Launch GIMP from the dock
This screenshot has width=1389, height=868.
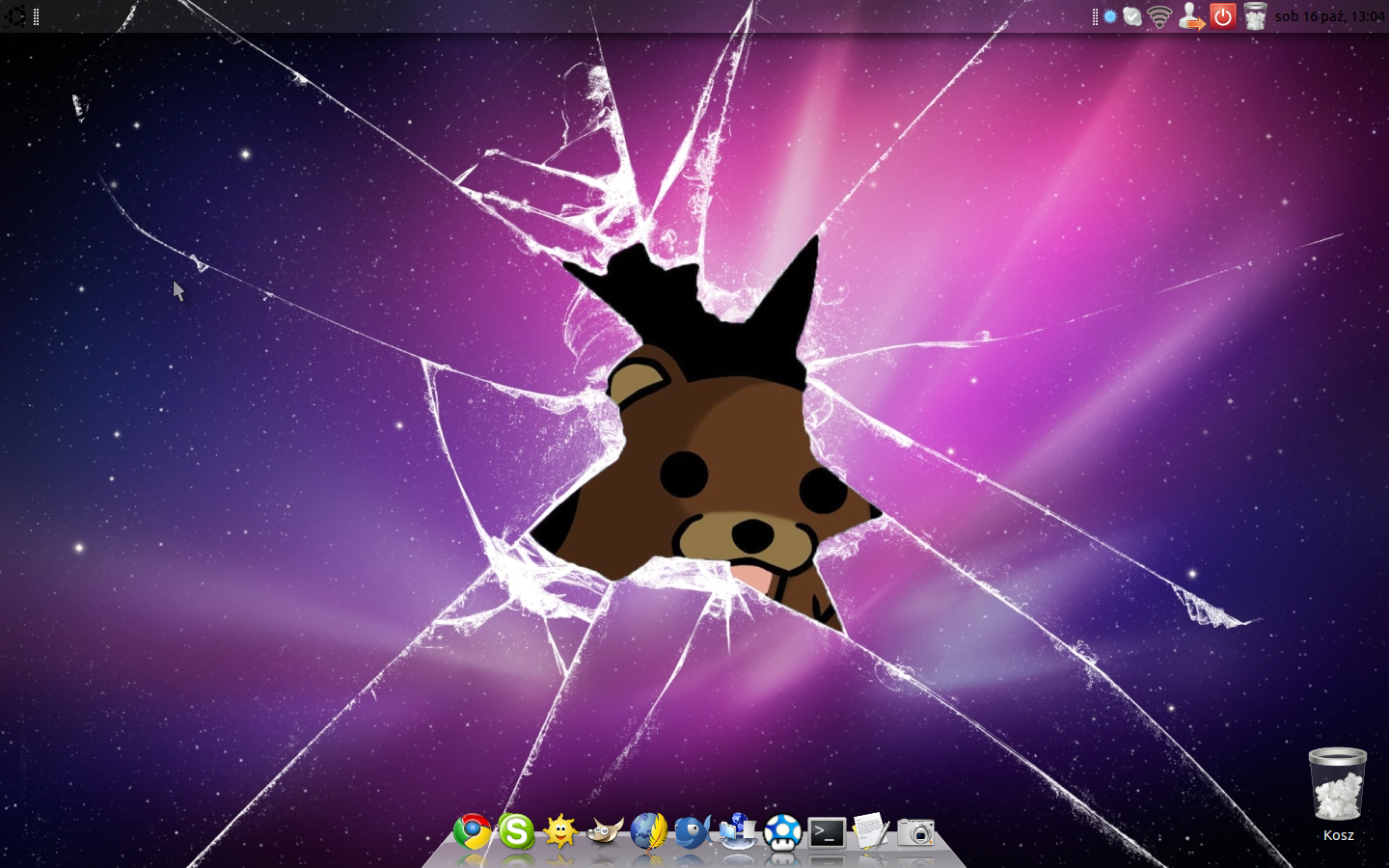pyautogui.click(x=605, y=831)
